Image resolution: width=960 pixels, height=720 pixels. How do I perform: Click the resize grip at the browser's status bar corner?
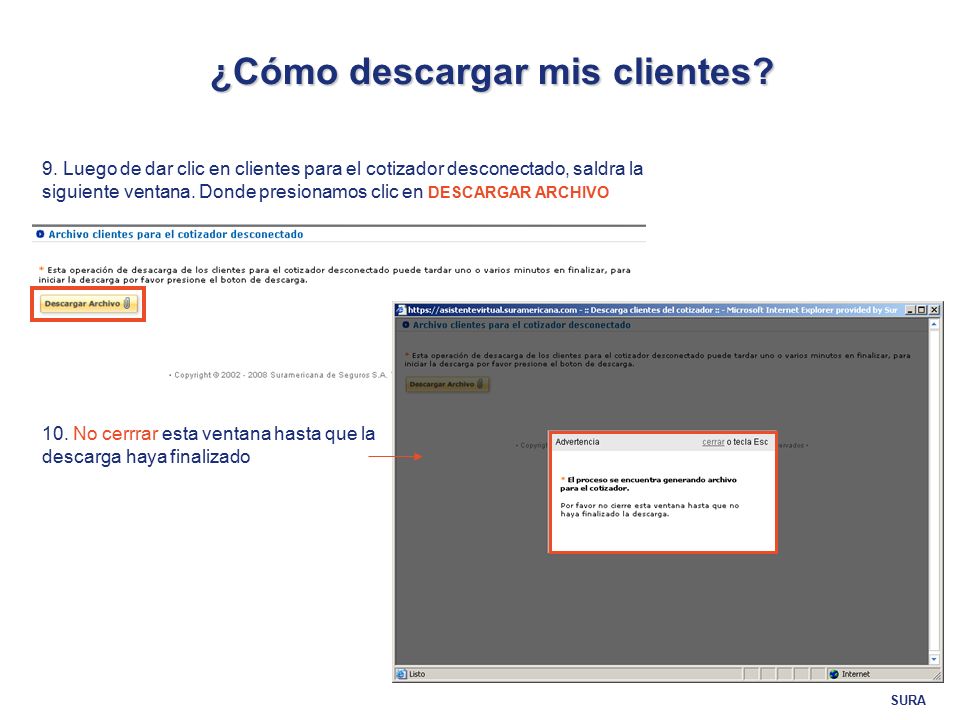pyautogui.click(x=937, y=675)
